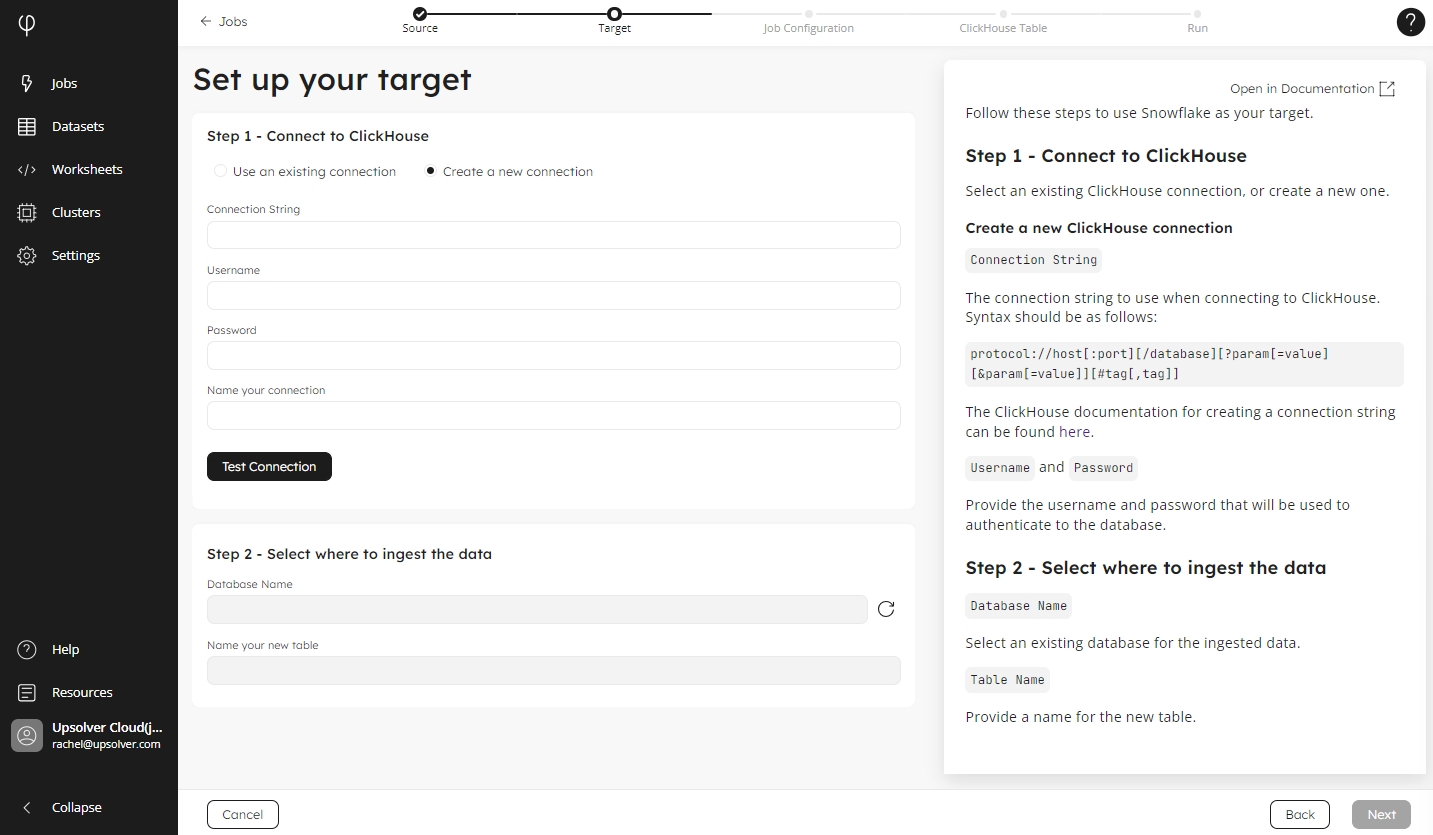This screenshot has height=835, width=1433.
Task: Open the Database Name dropdown
Action: coord(537,609)
